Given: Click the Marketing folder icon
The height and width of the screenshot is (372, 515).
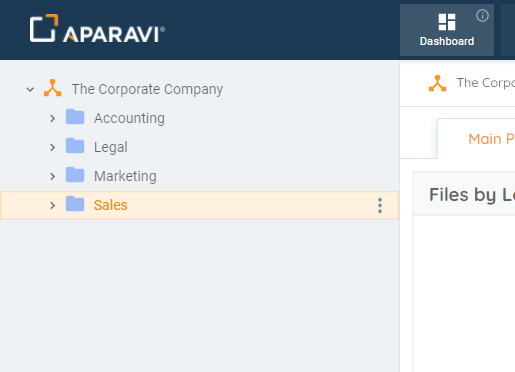Looking at the screenshot, I should point(75,175).
